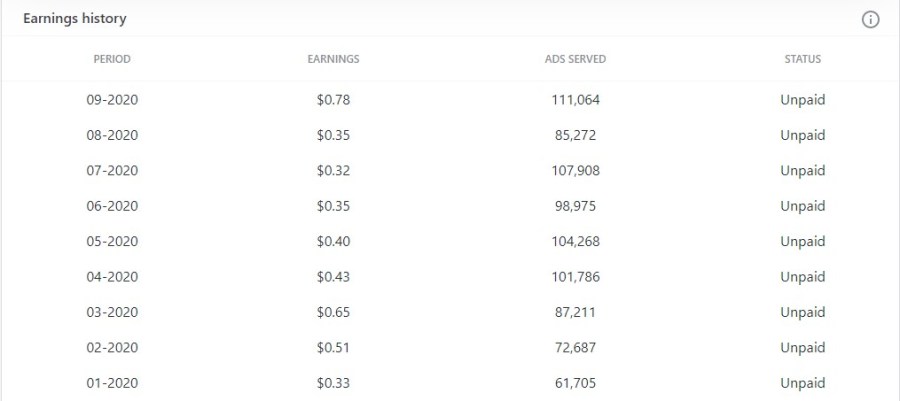The width and height of the screenshot is (900, 401).
Task: Click the $0.51 earnings for 02-2020
Action: [x=333, y=348]
